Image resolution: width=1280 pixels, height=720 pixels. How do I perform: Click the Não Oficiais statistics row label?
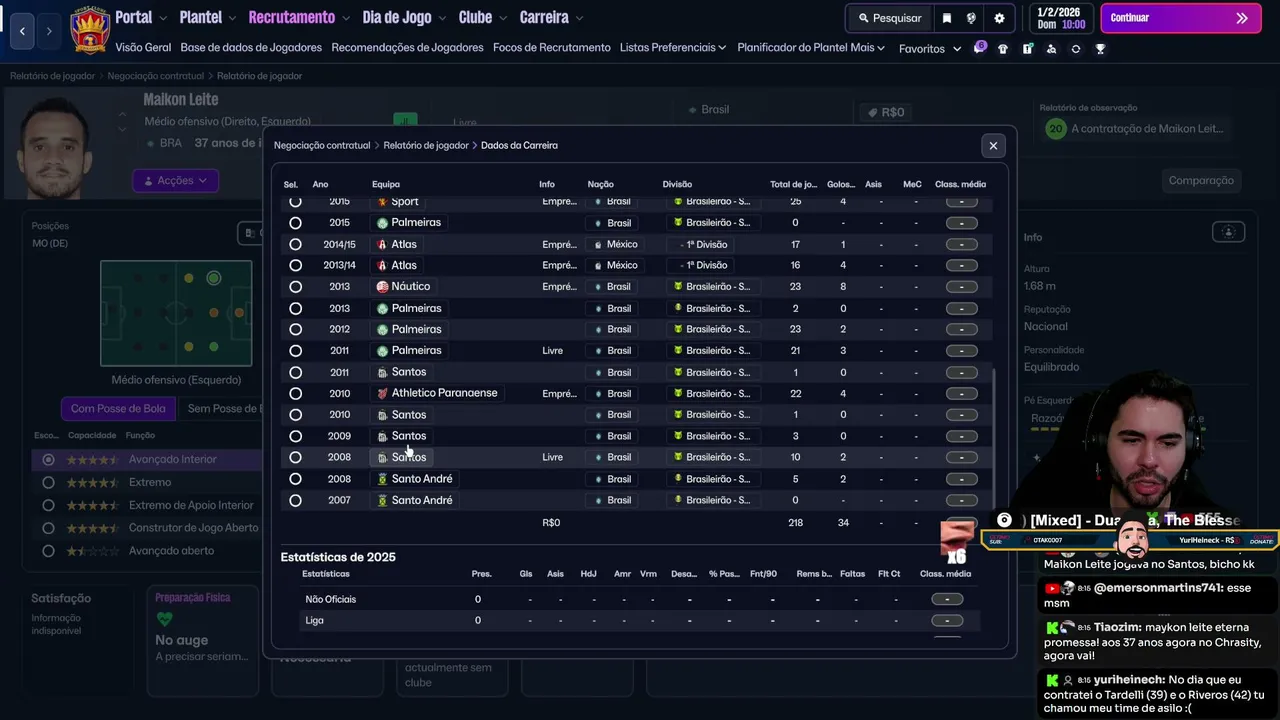pos(331,599)
